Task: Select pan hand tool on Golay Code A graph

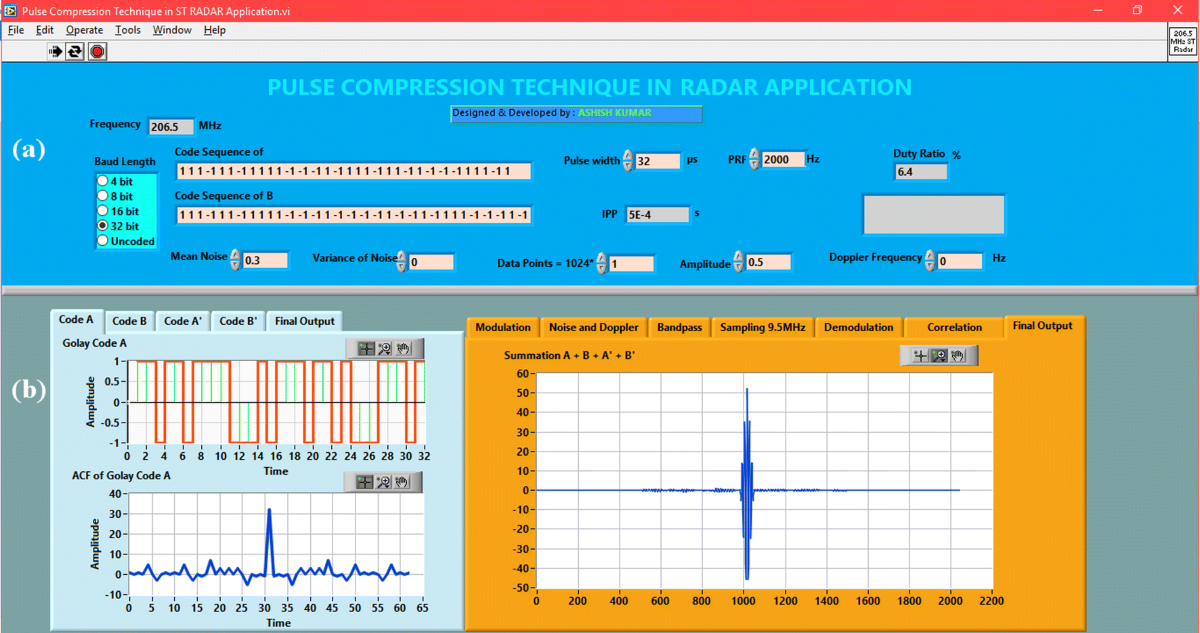Action: (405, 348)
